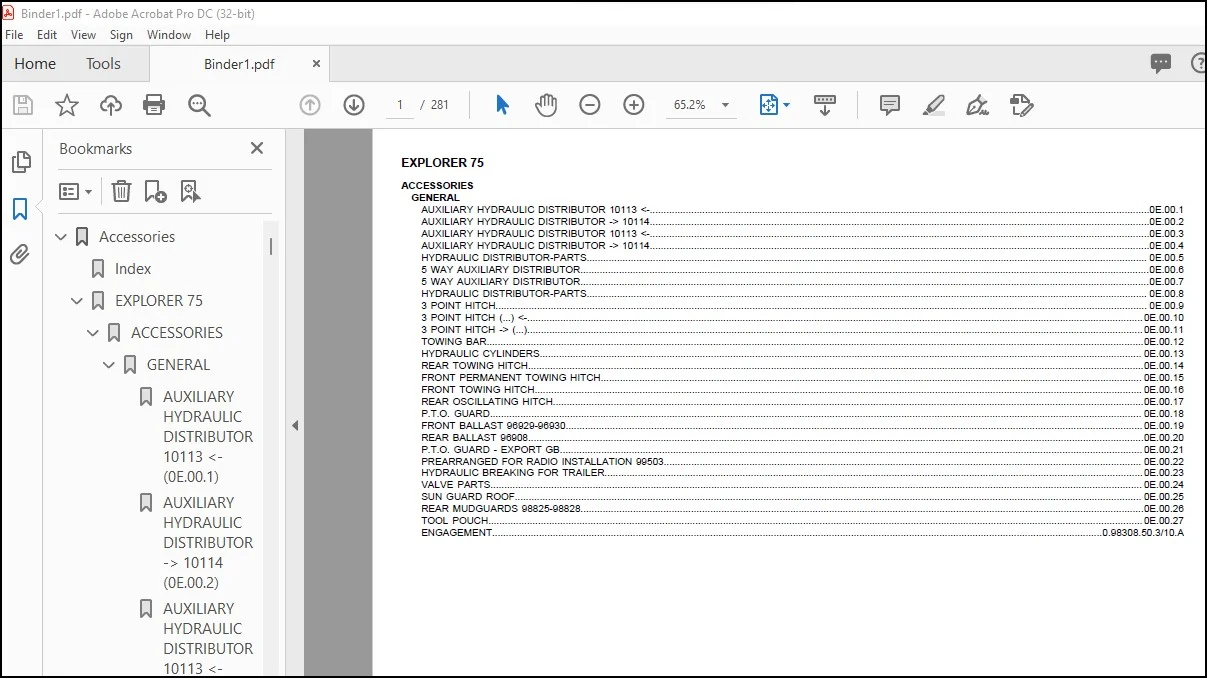Click 'FRONT BALLAST 96929-96930' line
1207x678 pixels.
(802, 426)
